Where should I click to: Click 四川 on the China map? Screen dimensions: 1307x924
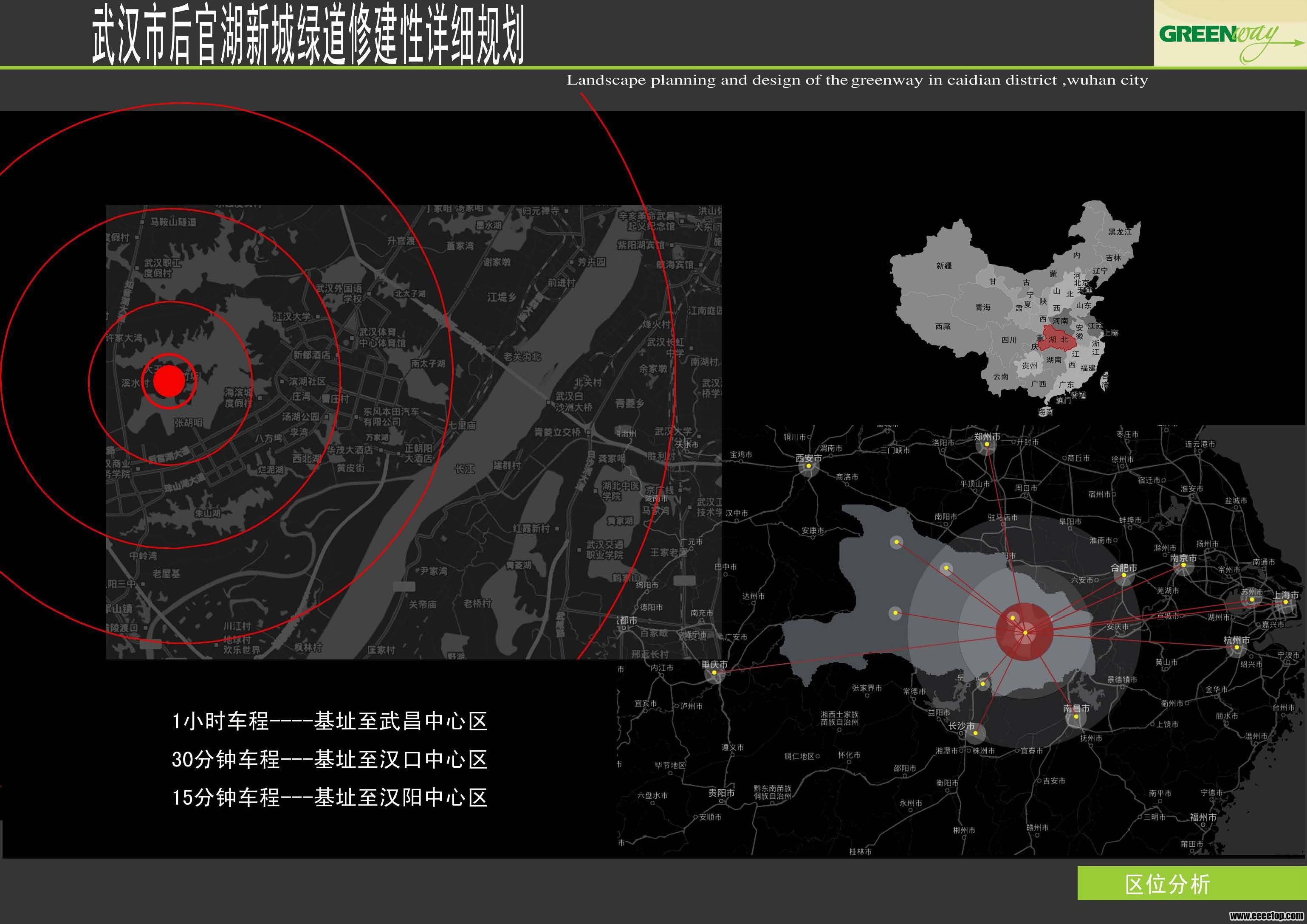1009,340
